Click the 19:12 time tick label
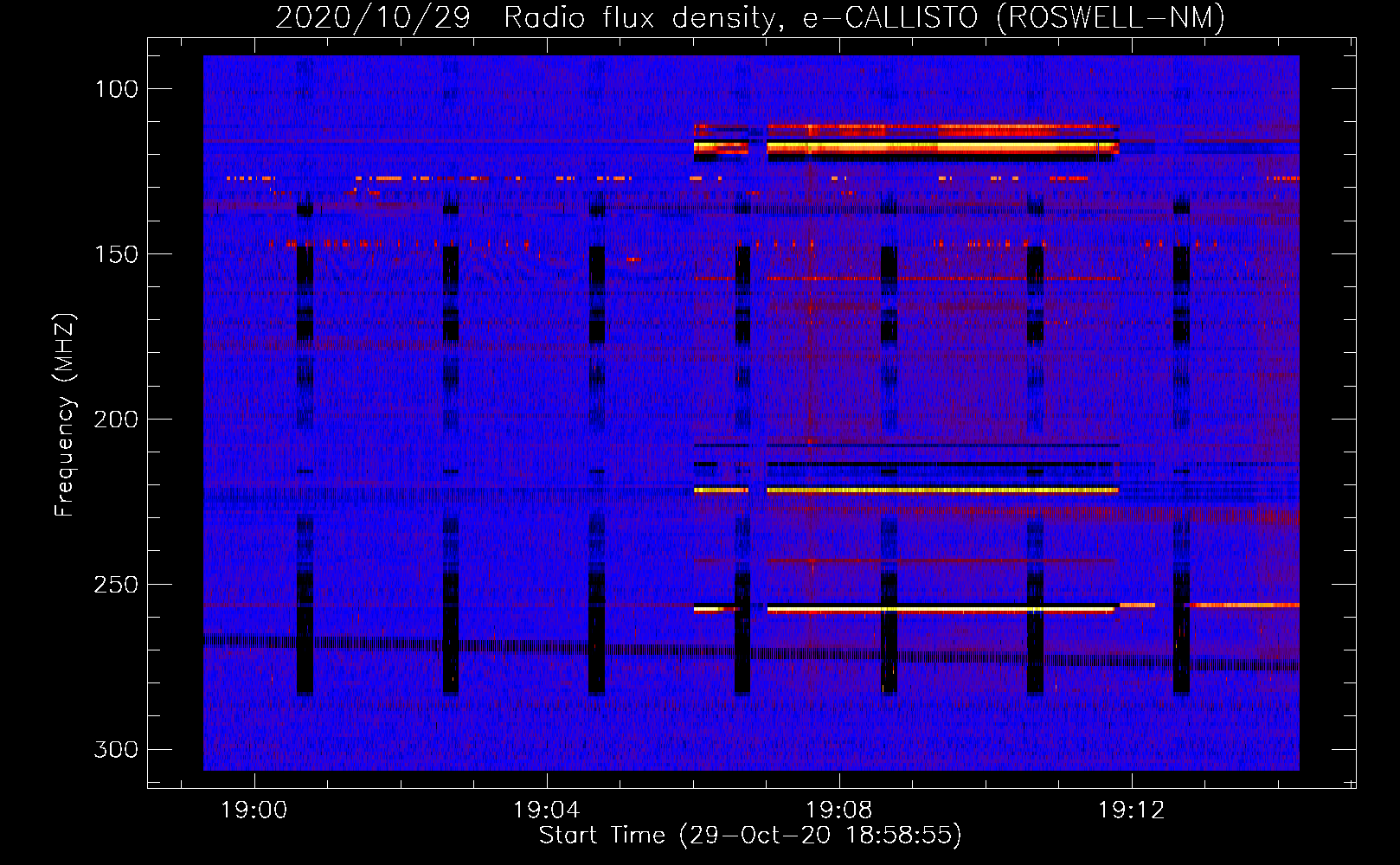1400x865 pixels. point(1132,811)
